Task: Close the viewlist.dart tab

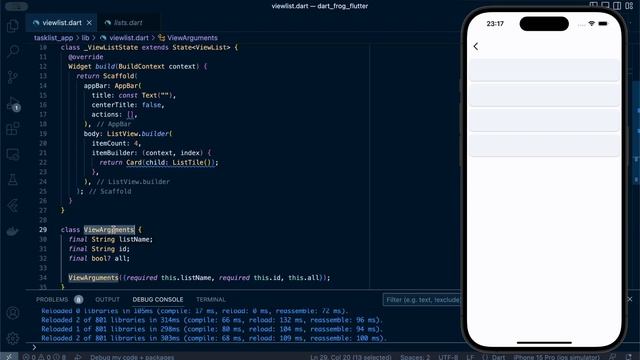Action: pos(89,23)
